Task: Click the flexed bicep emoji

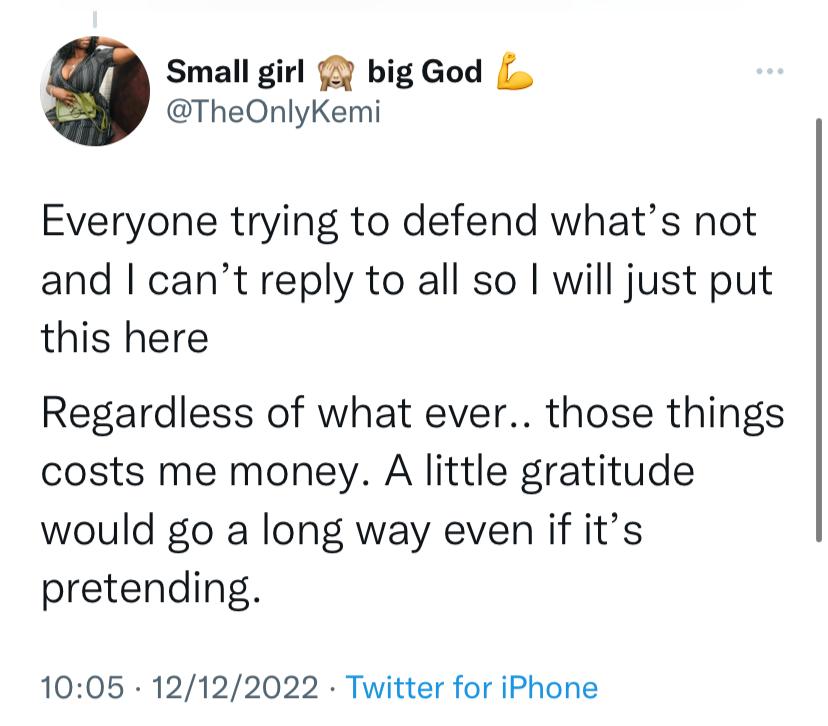Action: (x=514, y=71)
